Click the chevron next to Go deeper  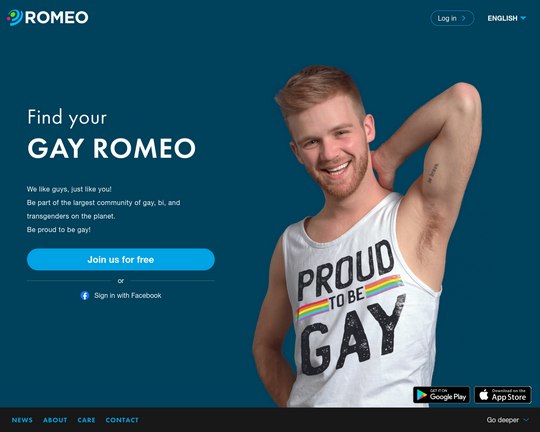point(526,420)
